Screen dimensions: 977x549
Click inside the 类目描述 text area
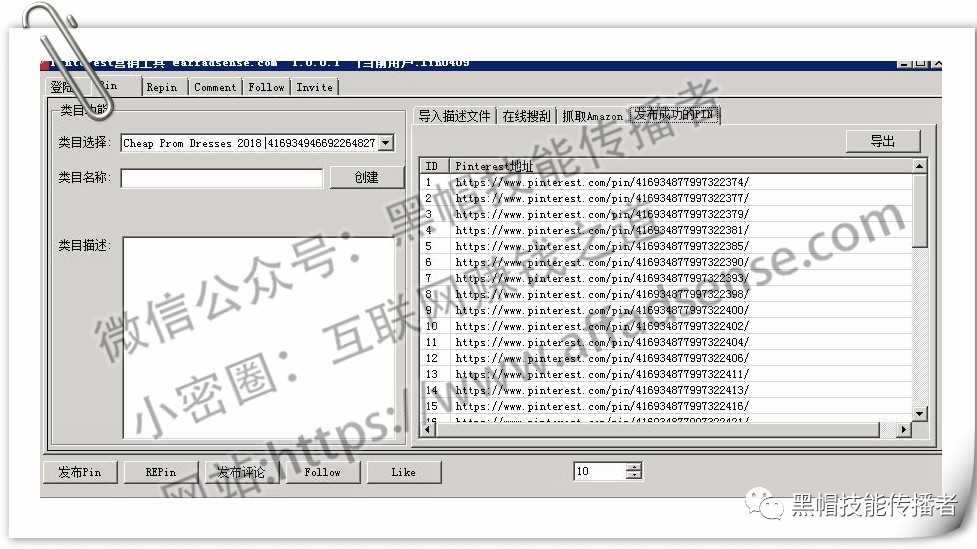tap(259, 338)
